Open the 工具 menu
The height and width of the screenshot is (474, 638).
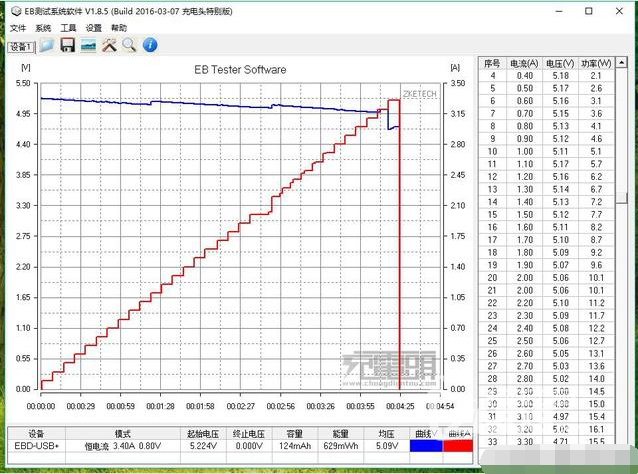point(68,28)
